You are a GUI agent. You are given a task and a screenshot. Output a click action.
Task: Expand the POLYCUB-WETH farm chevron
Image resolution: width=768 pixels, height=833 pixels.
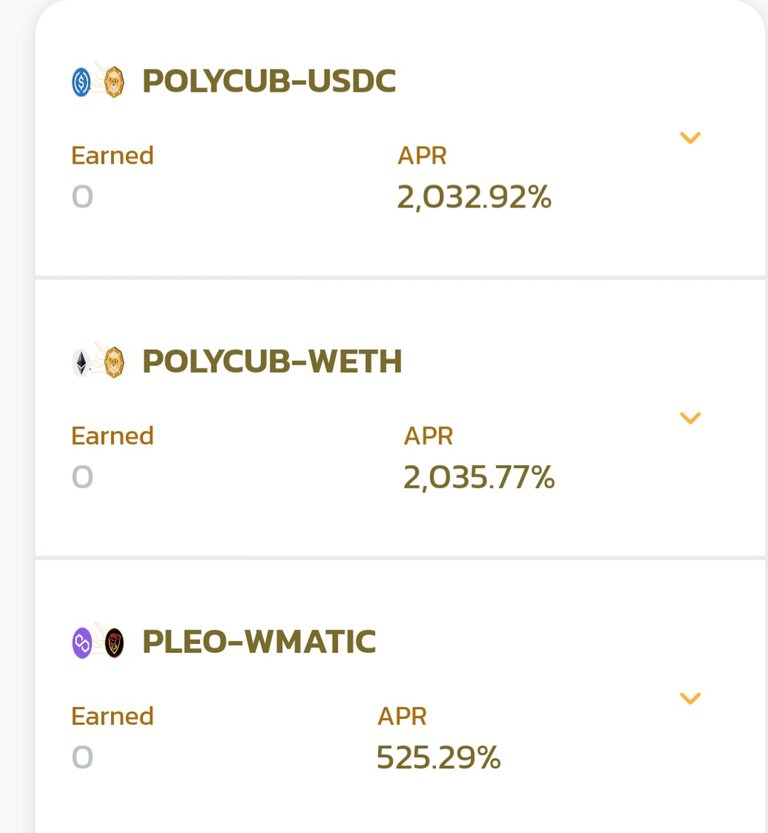click(690, 418)
